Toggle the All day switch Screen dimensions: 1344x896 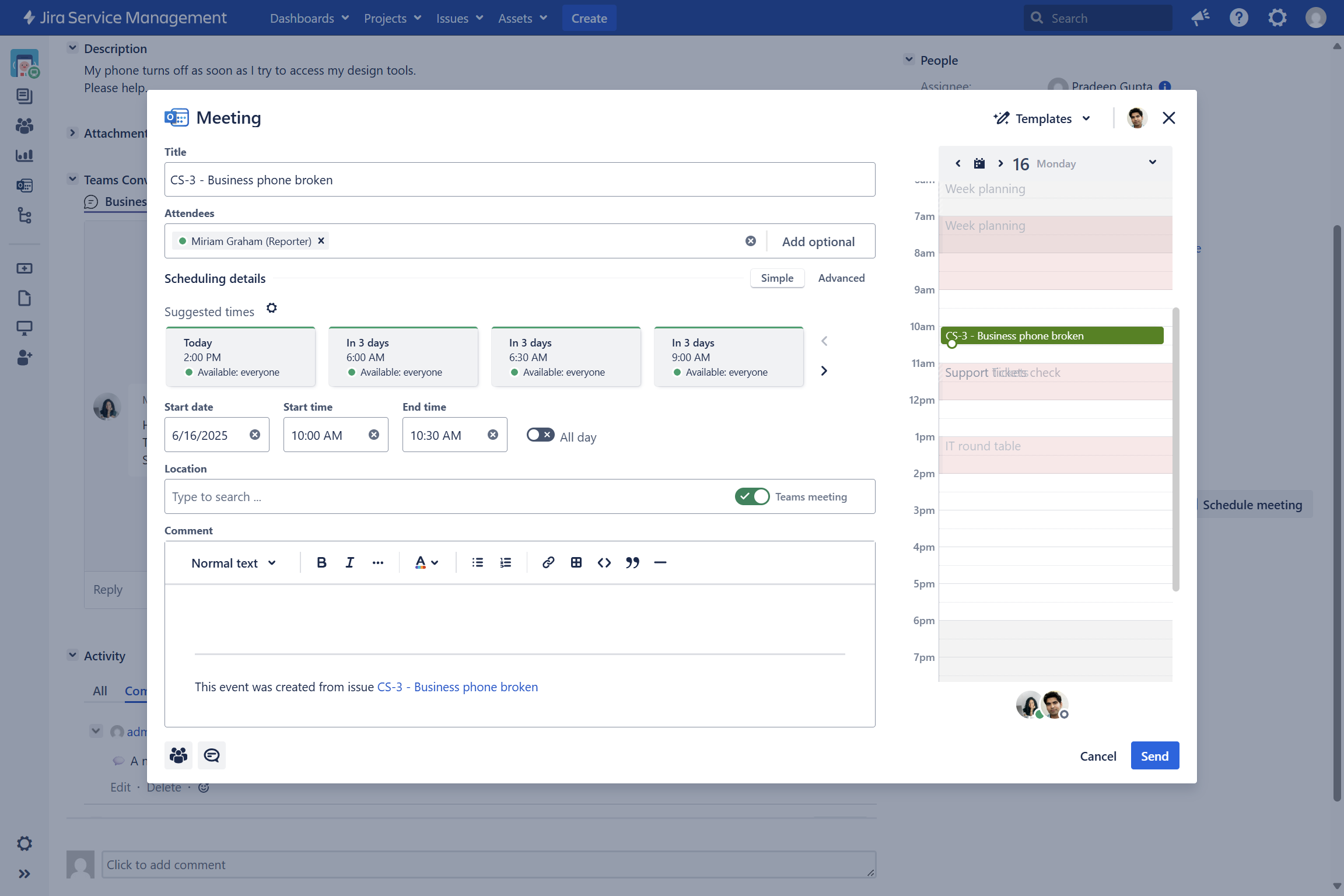(x=540, y=435)
